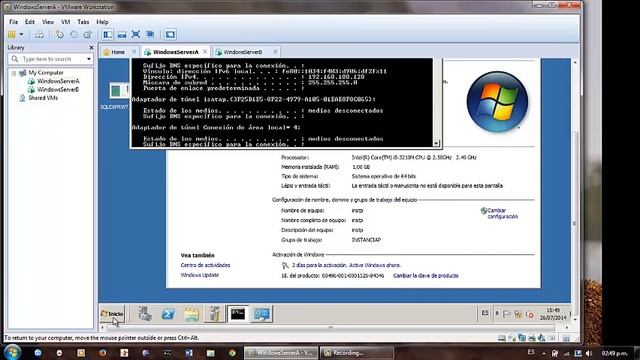
Task: Open the VM menu
Action: pos(66,22)
